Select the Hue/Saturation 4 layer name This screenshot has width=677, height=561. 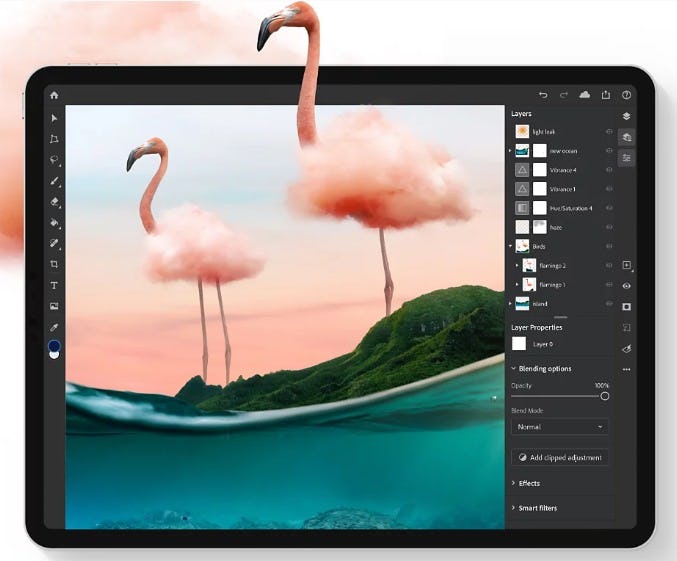(571, 208)
